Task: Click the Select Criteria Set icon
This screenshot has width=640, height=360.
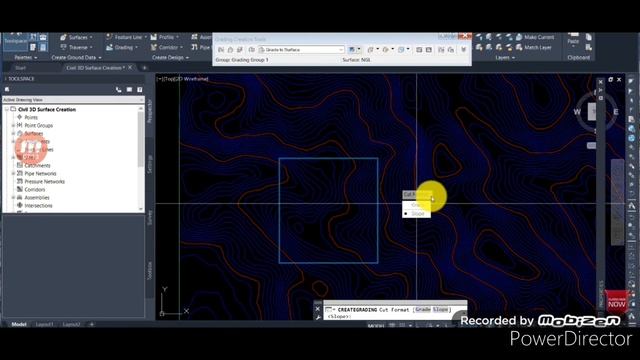Action: pos(251,50)
